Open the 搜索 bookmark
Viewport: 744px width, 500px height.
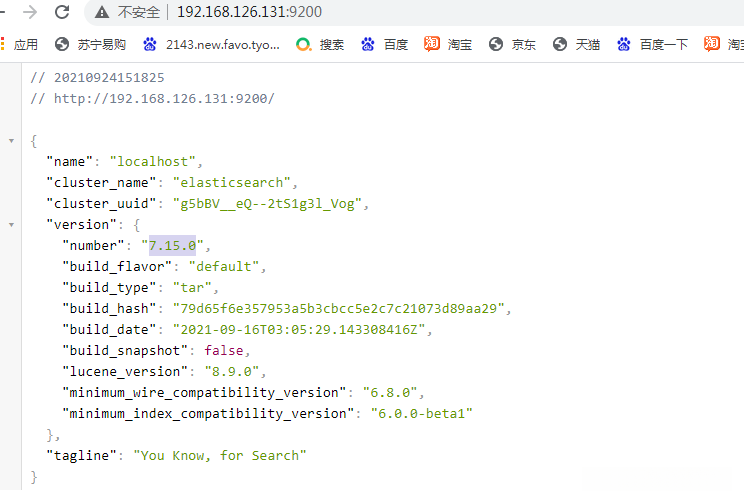(320, 45)
